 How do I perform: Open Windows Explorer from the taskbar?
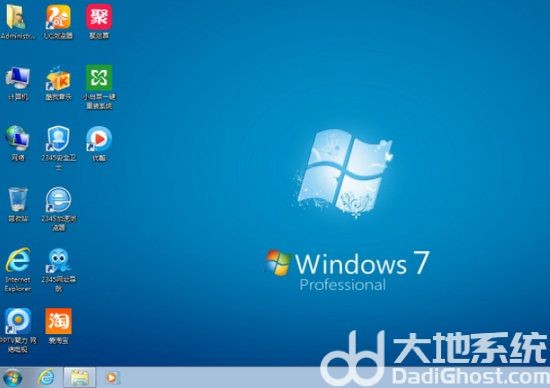[80, 377]
